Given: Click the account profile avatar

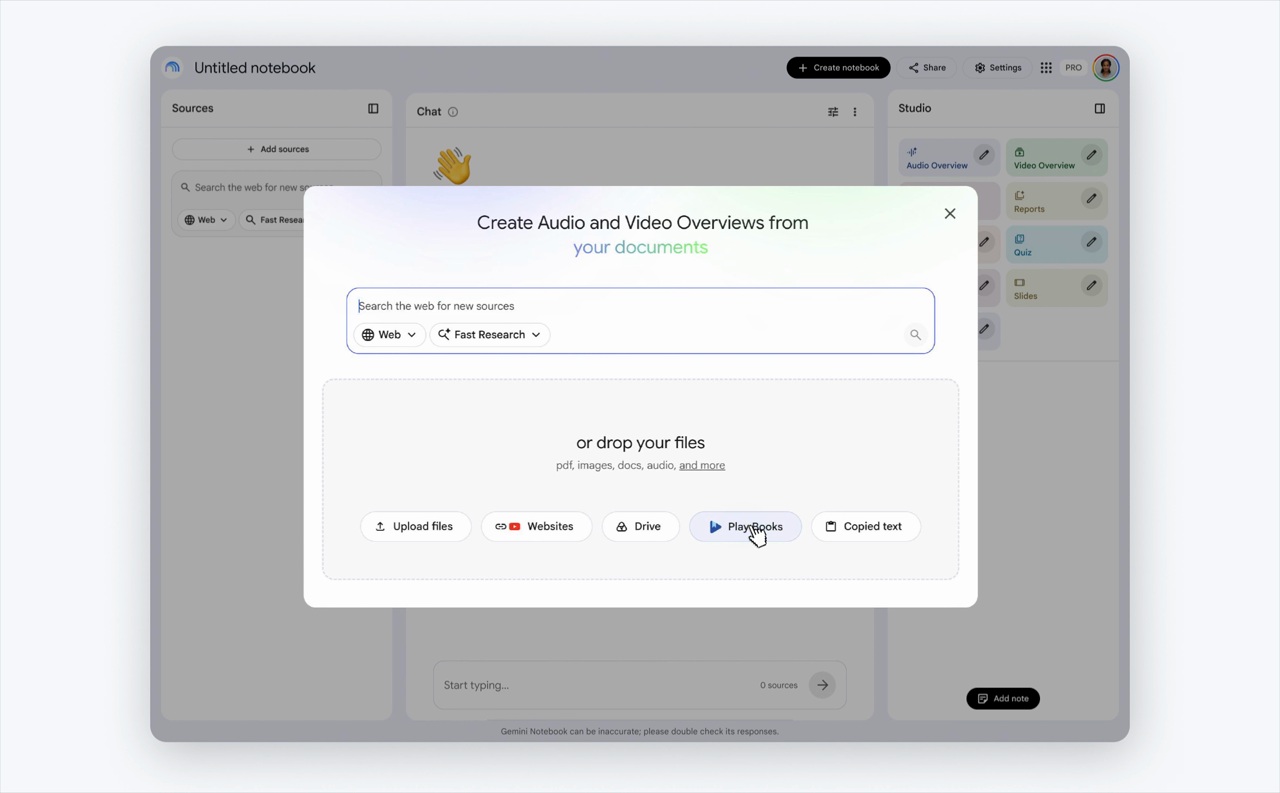Looking at the screenshot, I should tap(1105, 68).
